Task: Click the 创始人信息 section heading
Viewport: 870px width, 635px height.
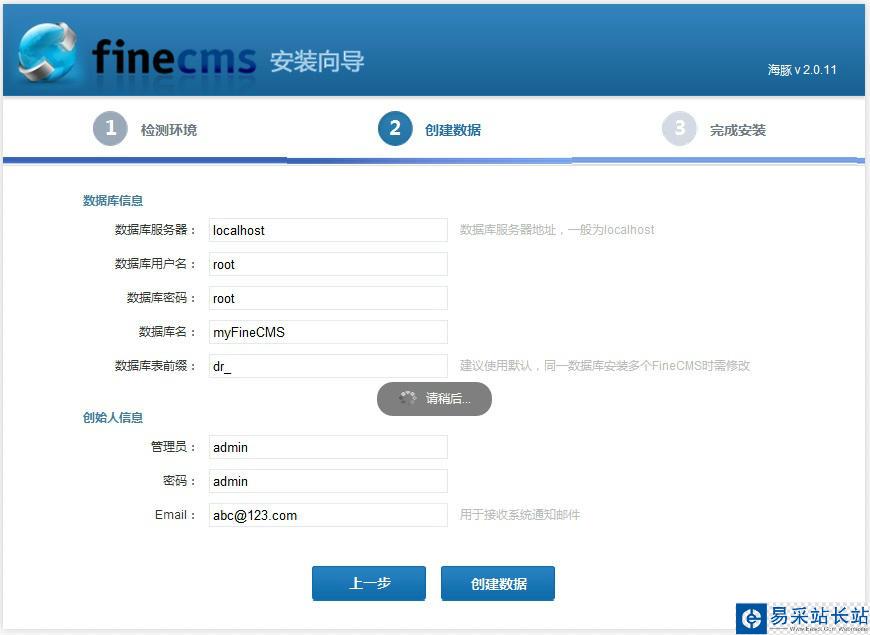Action: click(x=113, y=417)
